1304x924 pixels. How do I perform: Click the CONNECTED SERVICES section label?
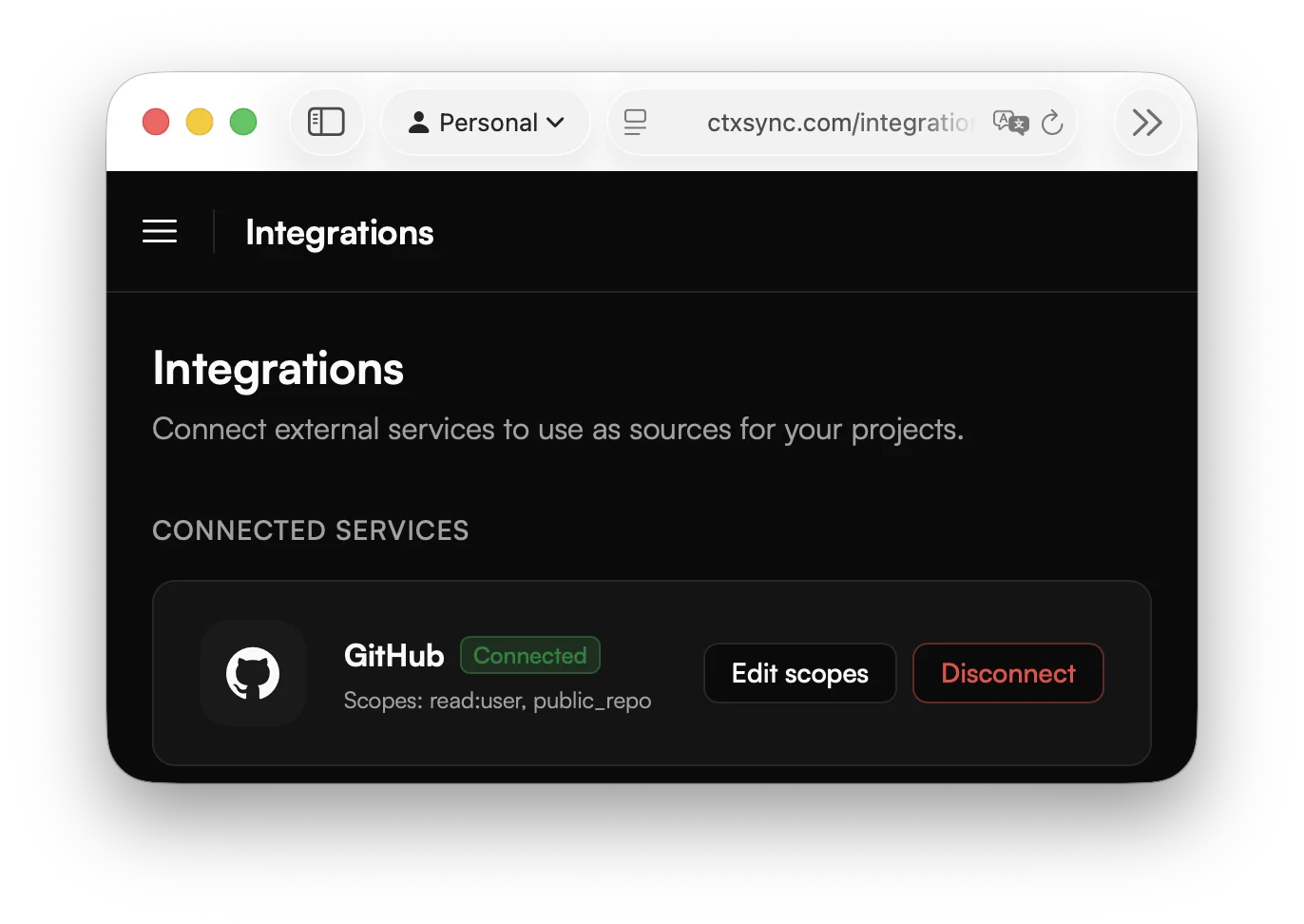pyautogui.click(x=311, y=530)
